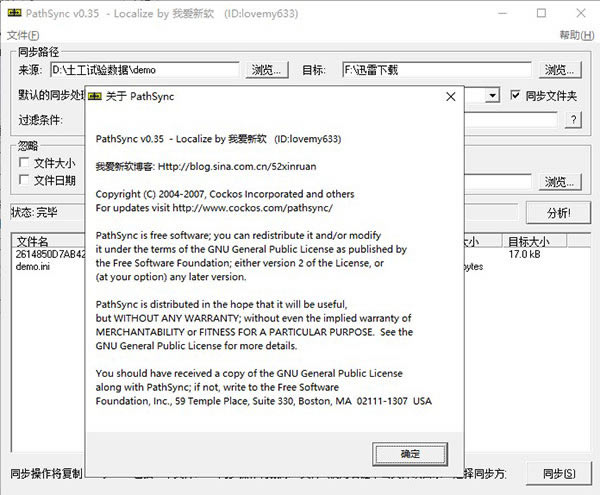
Task: Open the 帮助(H) menu
Action: click(x=577, y=35)
